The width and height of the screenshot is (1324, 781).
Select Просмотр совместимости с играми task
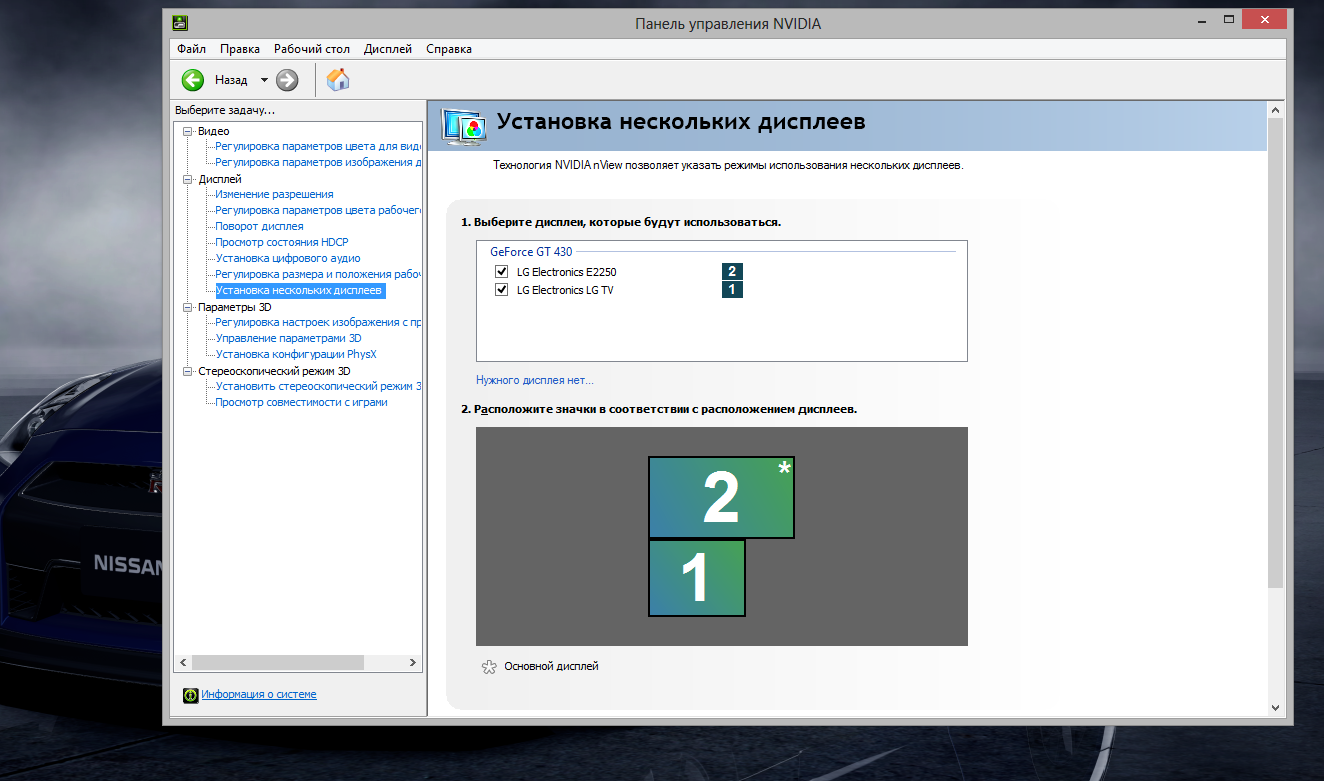pyautogui.click(x=302, y=402)
